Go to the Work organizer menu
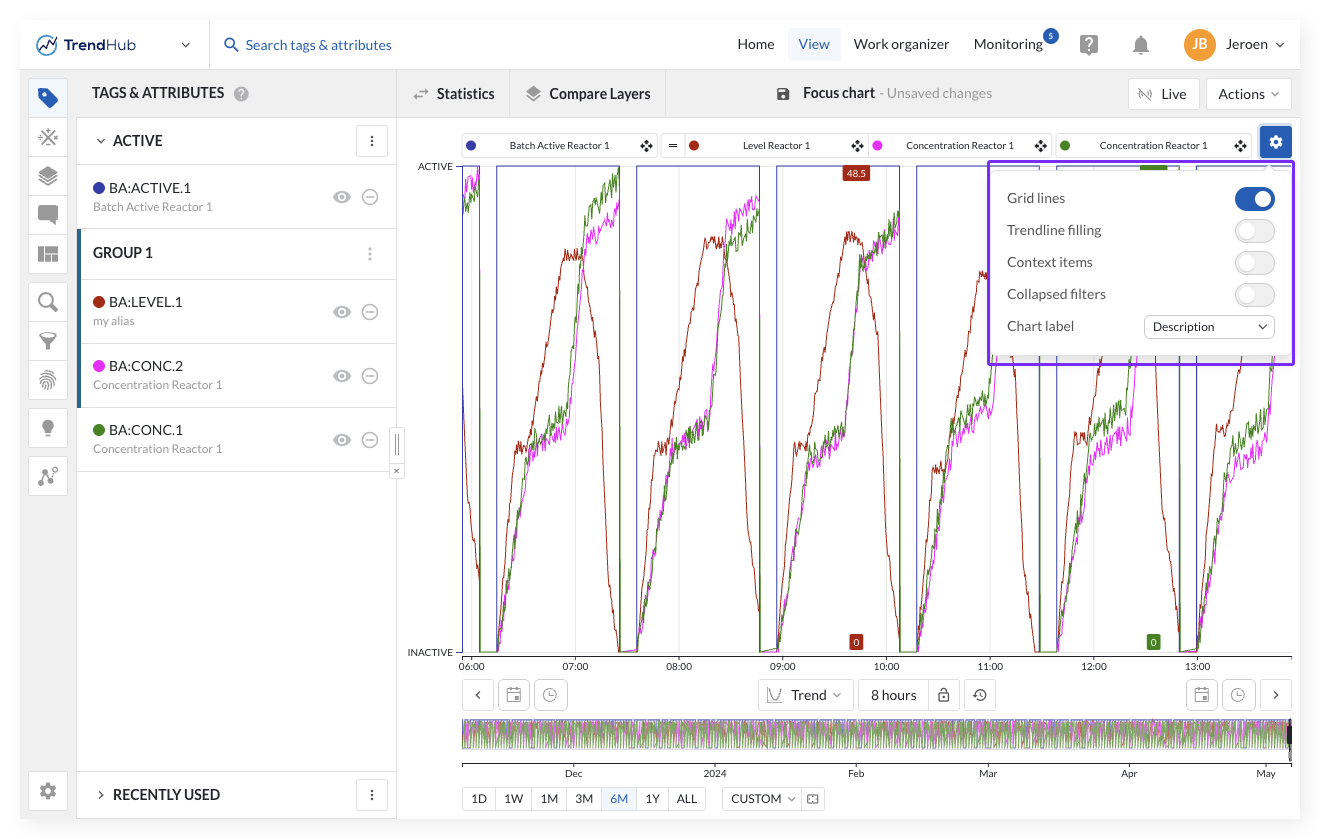Screen dimensions: 1320x839 pos(901,44)
